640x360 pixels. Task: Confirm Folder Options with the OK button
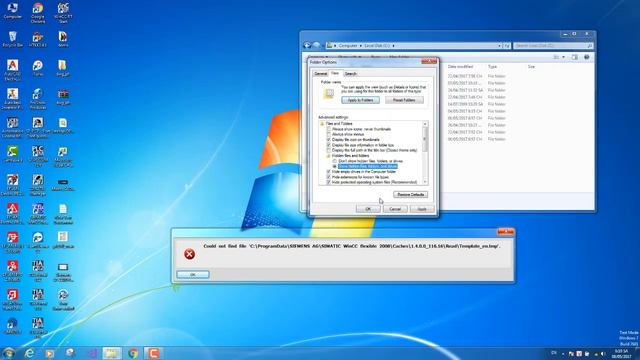tap(368, 209)
